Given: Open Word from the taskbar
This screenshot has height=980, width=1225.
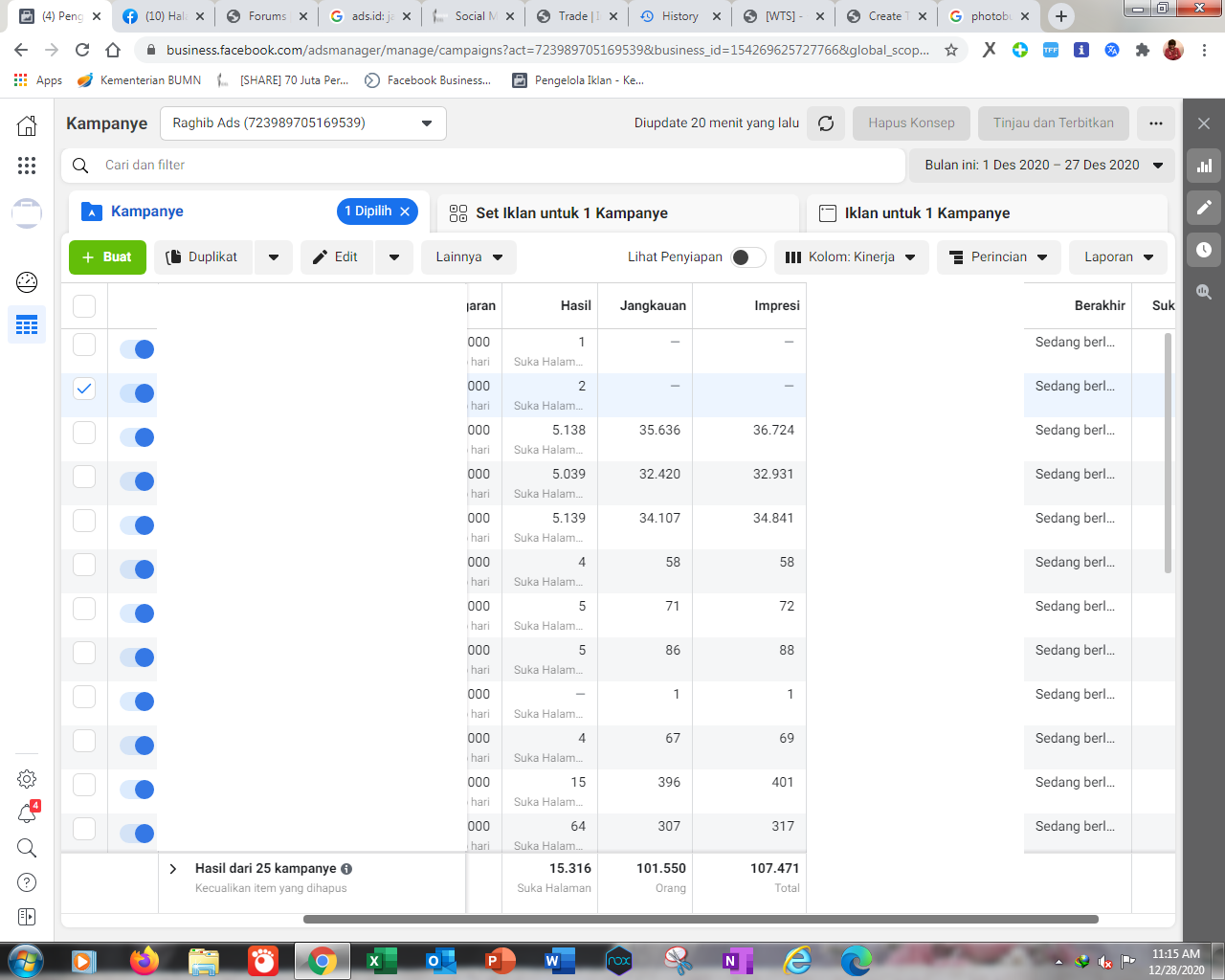Looking at the screenshot, I should [560, 960].
